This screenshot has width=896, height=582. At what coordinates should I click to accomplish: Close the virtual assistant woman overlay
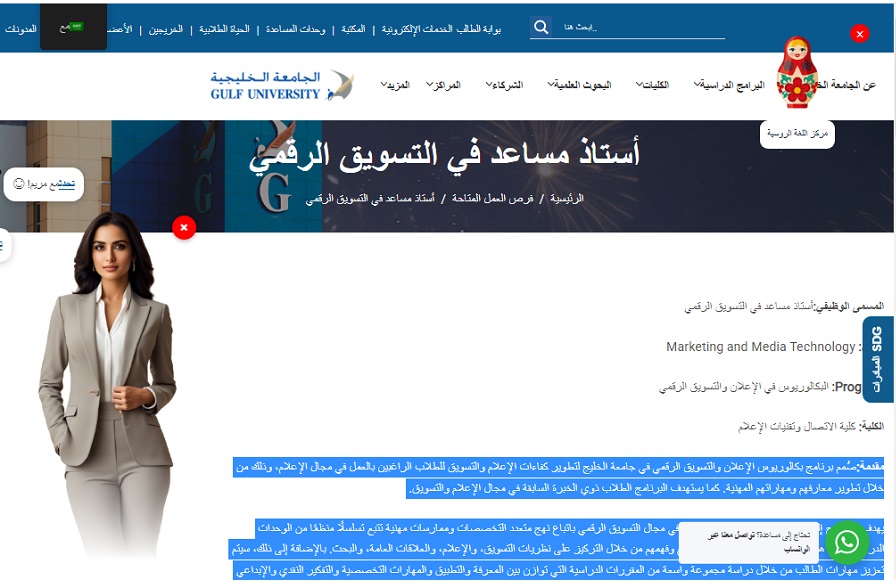[x=184, y=228]
